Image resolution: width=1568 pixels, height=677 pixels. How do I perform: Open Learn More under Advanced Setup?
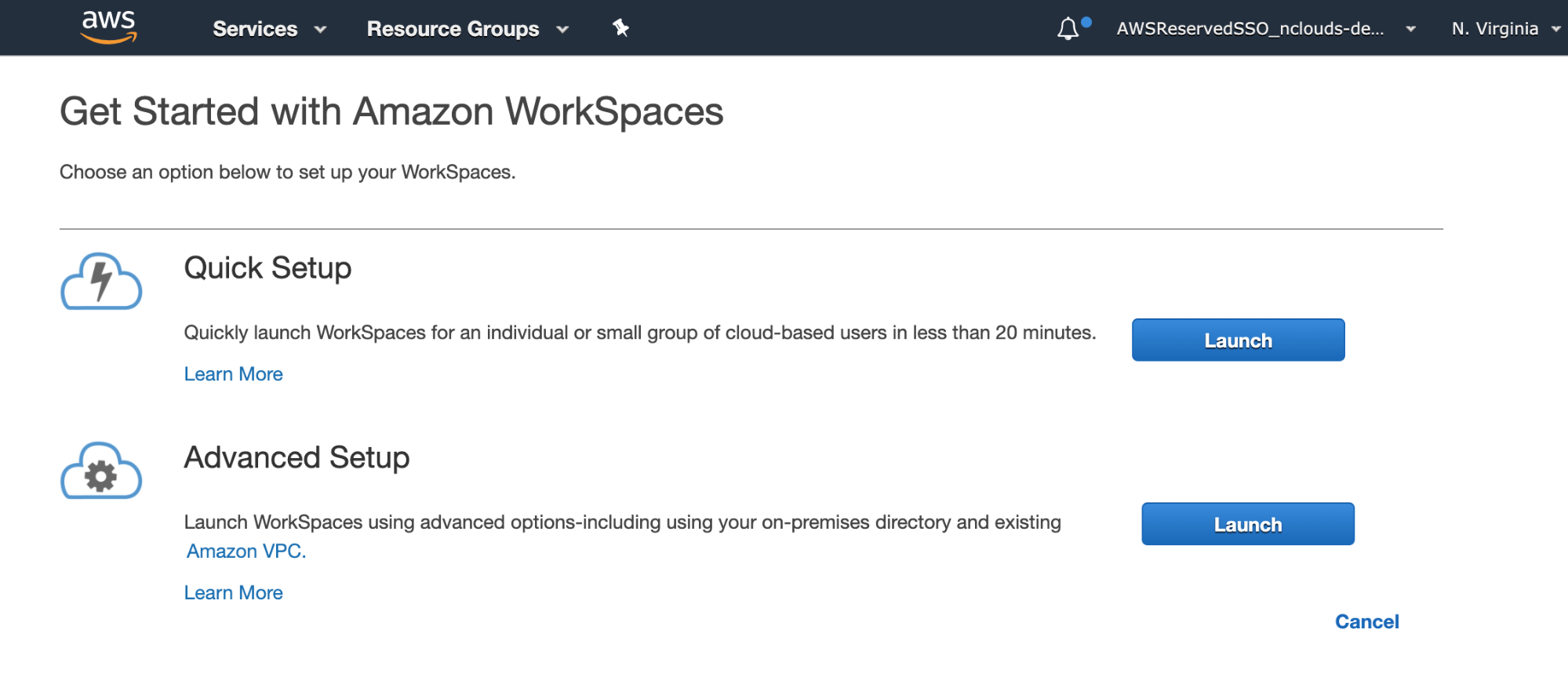[233, 593]
